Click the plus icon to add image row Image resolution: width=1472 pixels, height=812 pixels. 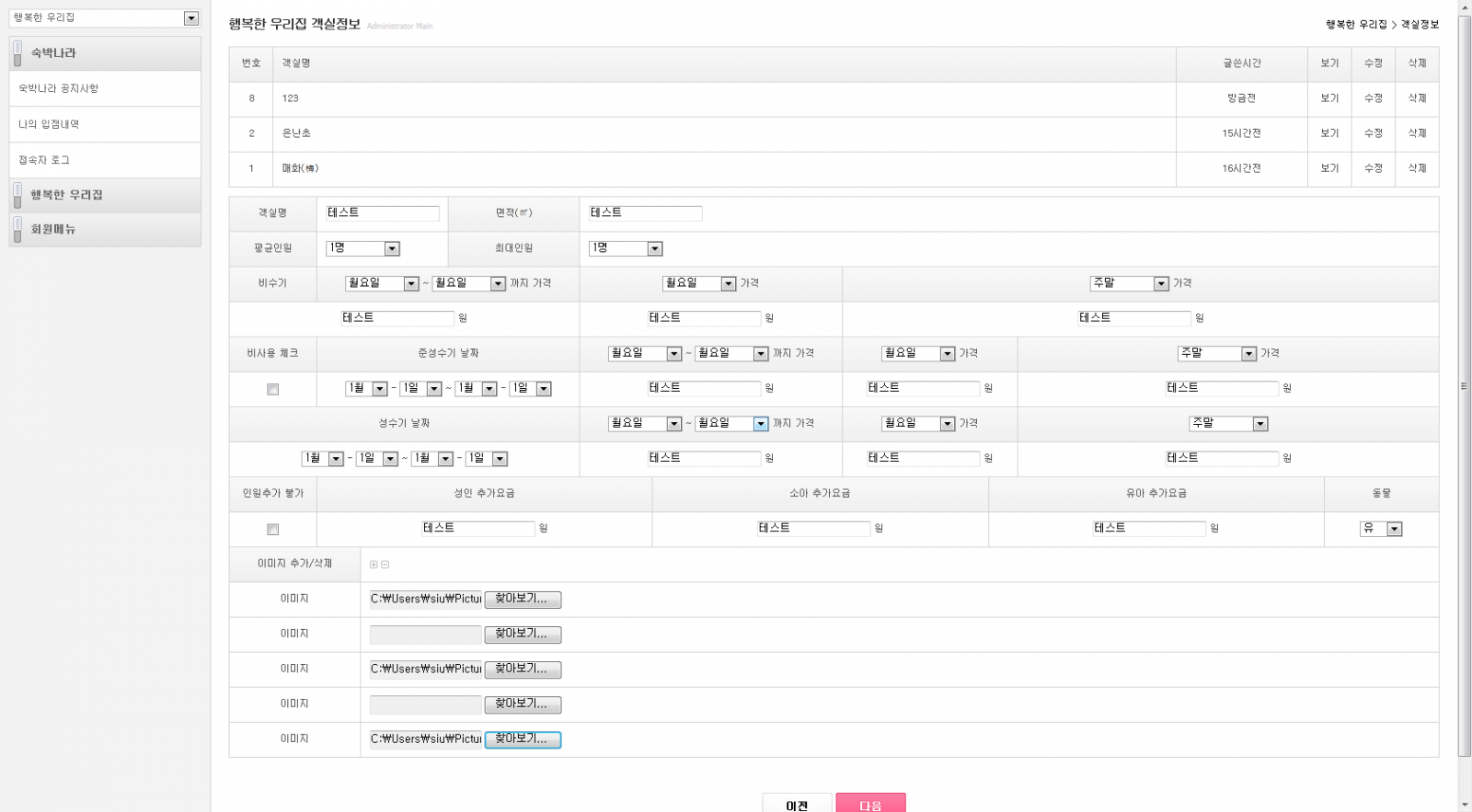coord(374,565)
